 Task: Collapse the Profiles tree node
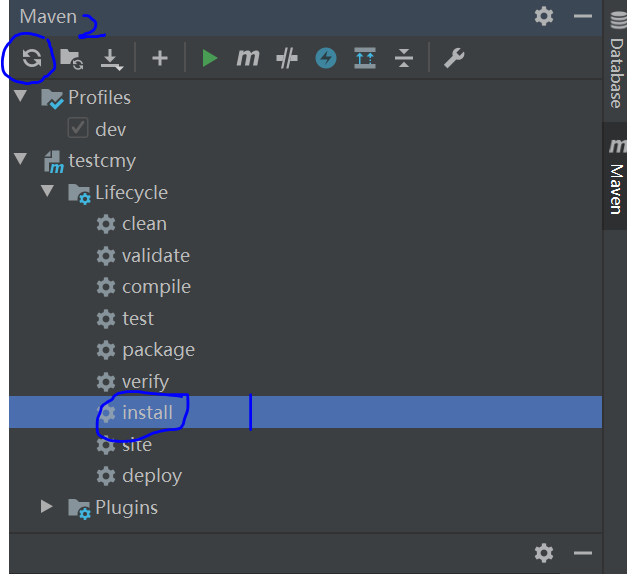click(x=20, y=96)
